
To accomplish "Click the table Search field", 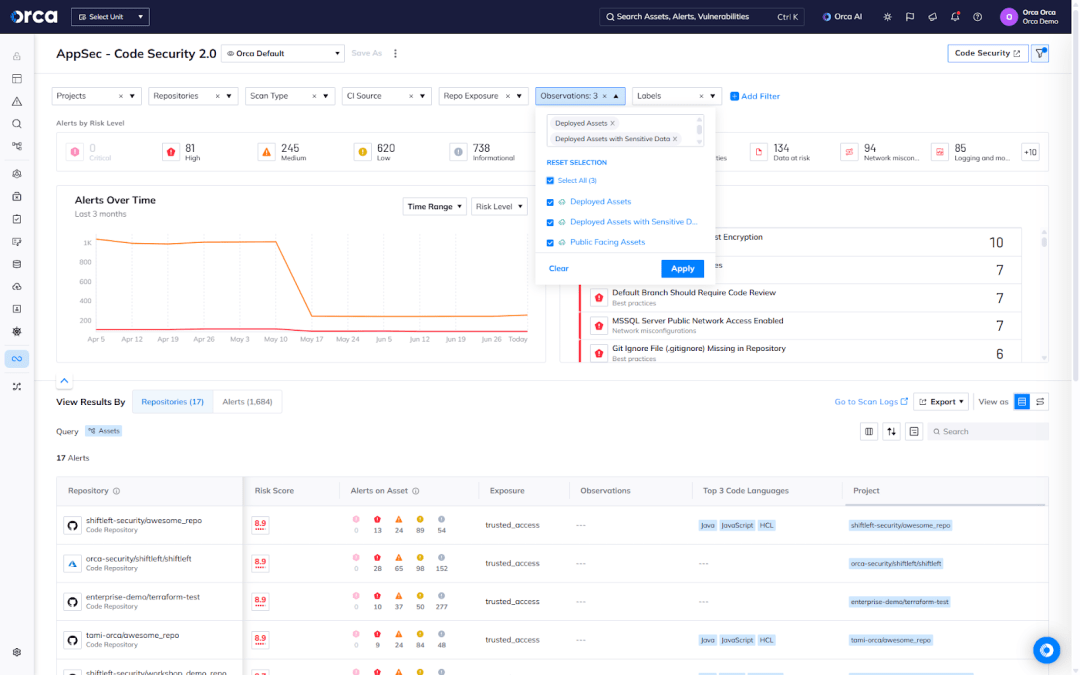I will click(988, 431).
